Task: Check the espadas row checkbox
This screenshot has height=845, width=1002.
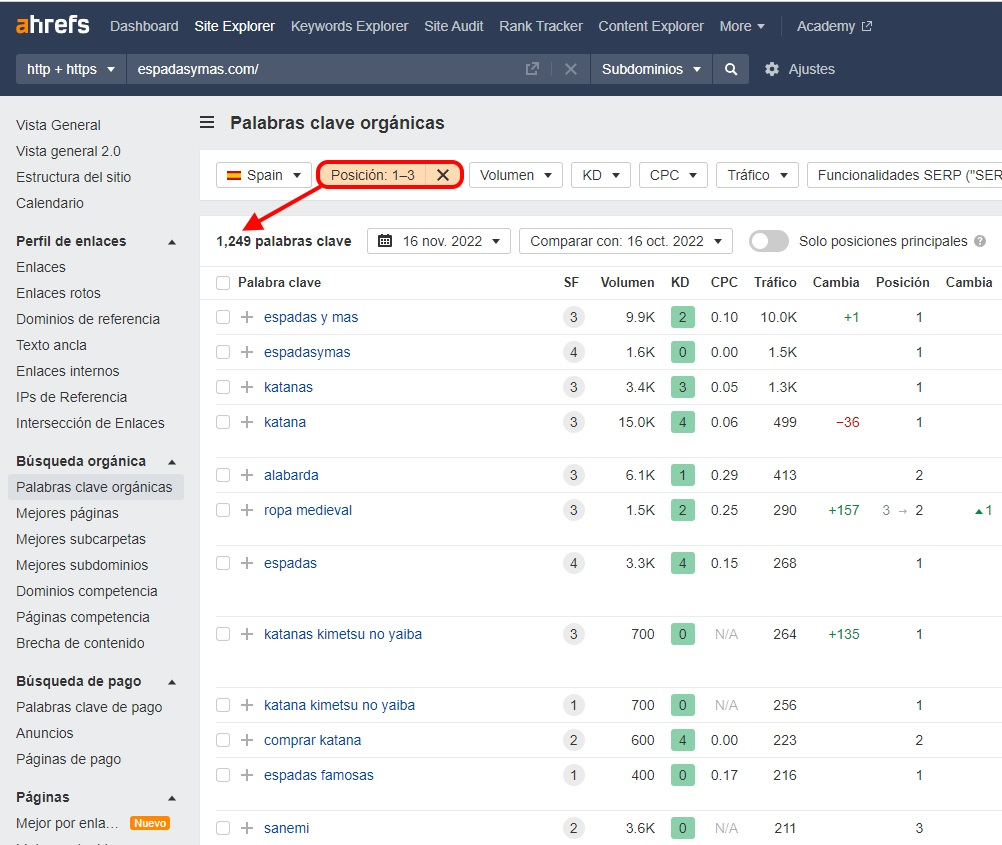Action: [x=223, y=563]
